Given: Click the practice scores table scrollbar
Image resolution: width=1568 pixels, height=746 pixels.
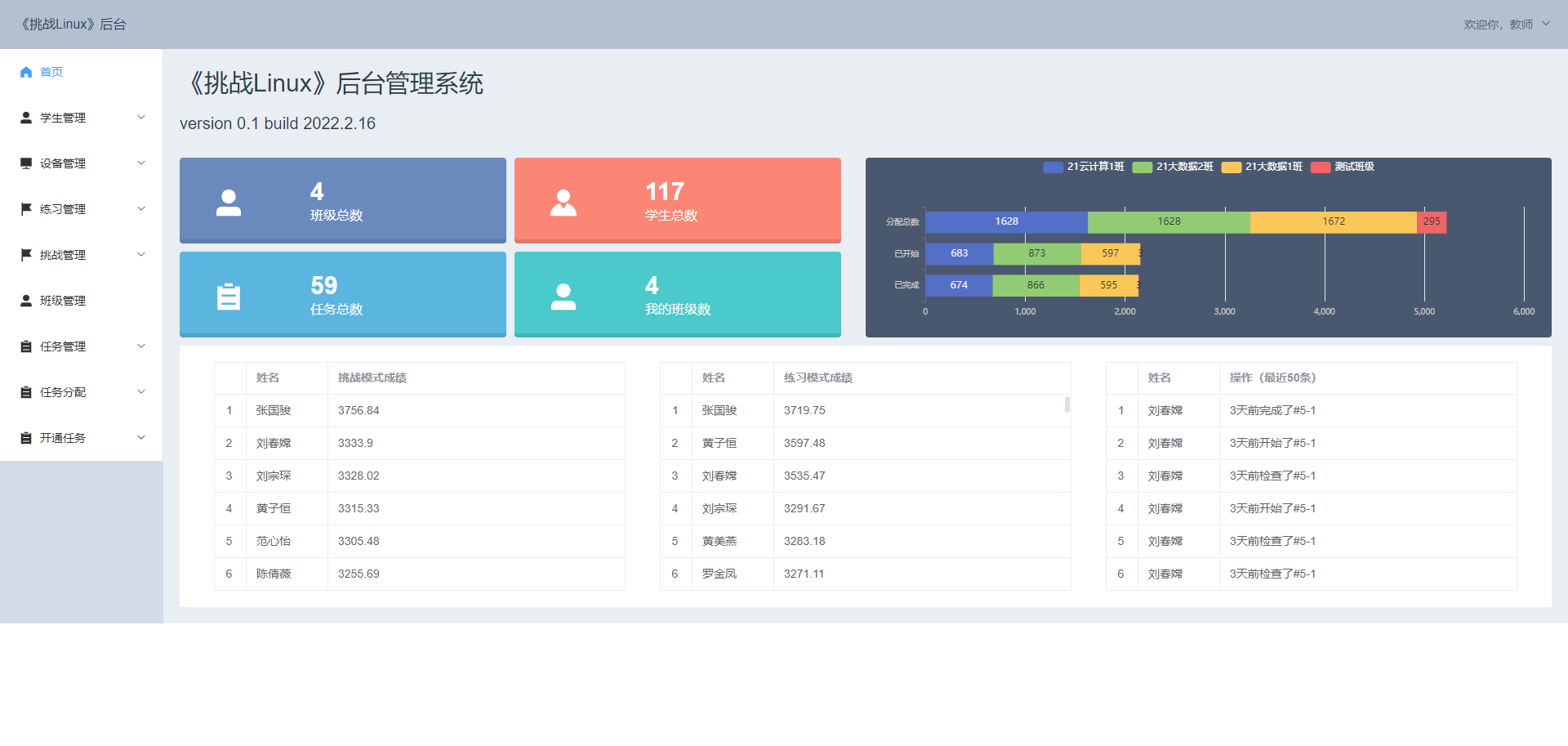Looking at the screenshot, I should 1067,404.
